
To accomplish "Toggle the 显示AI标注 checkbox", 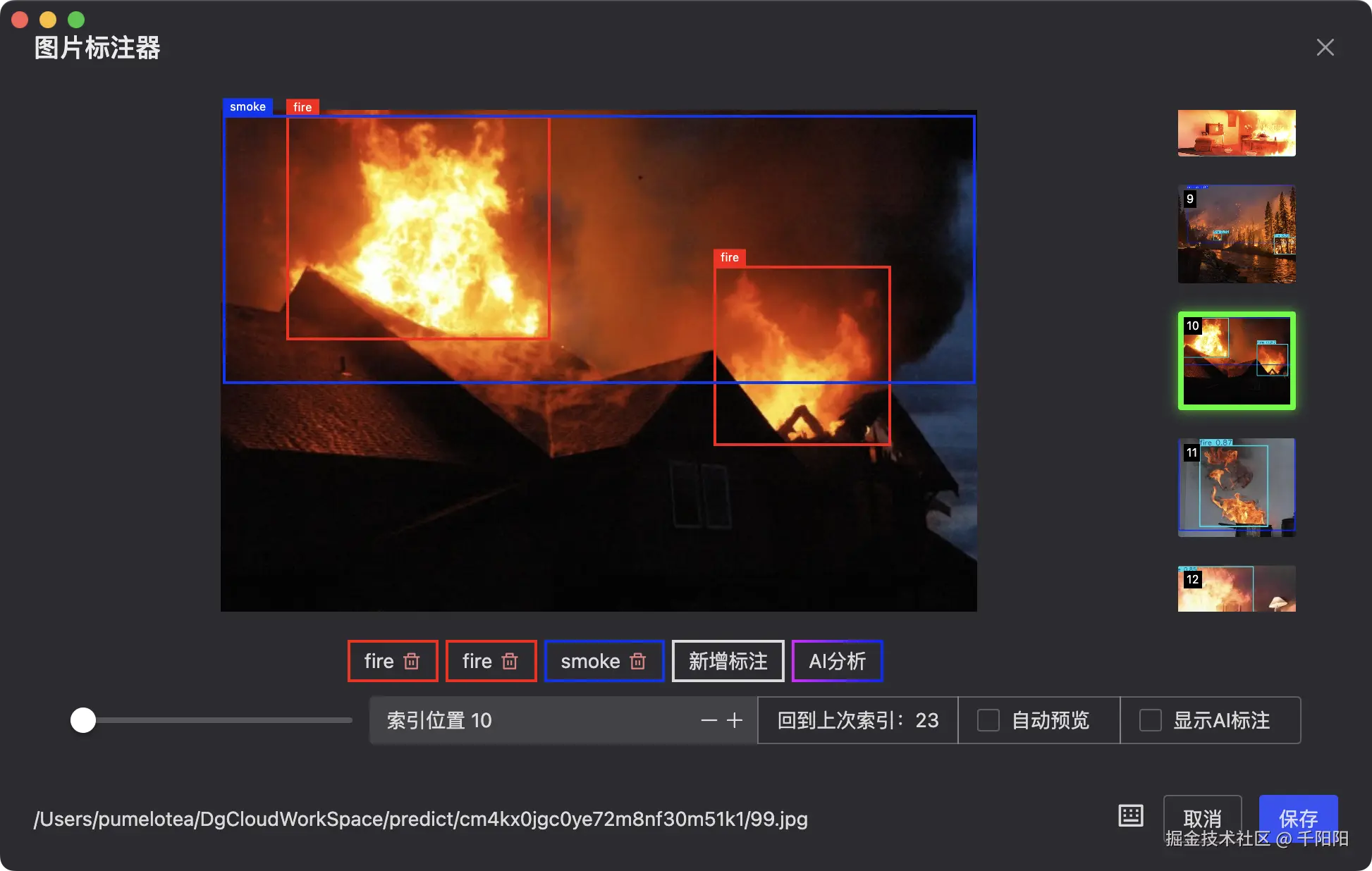I will point(1151,720).
